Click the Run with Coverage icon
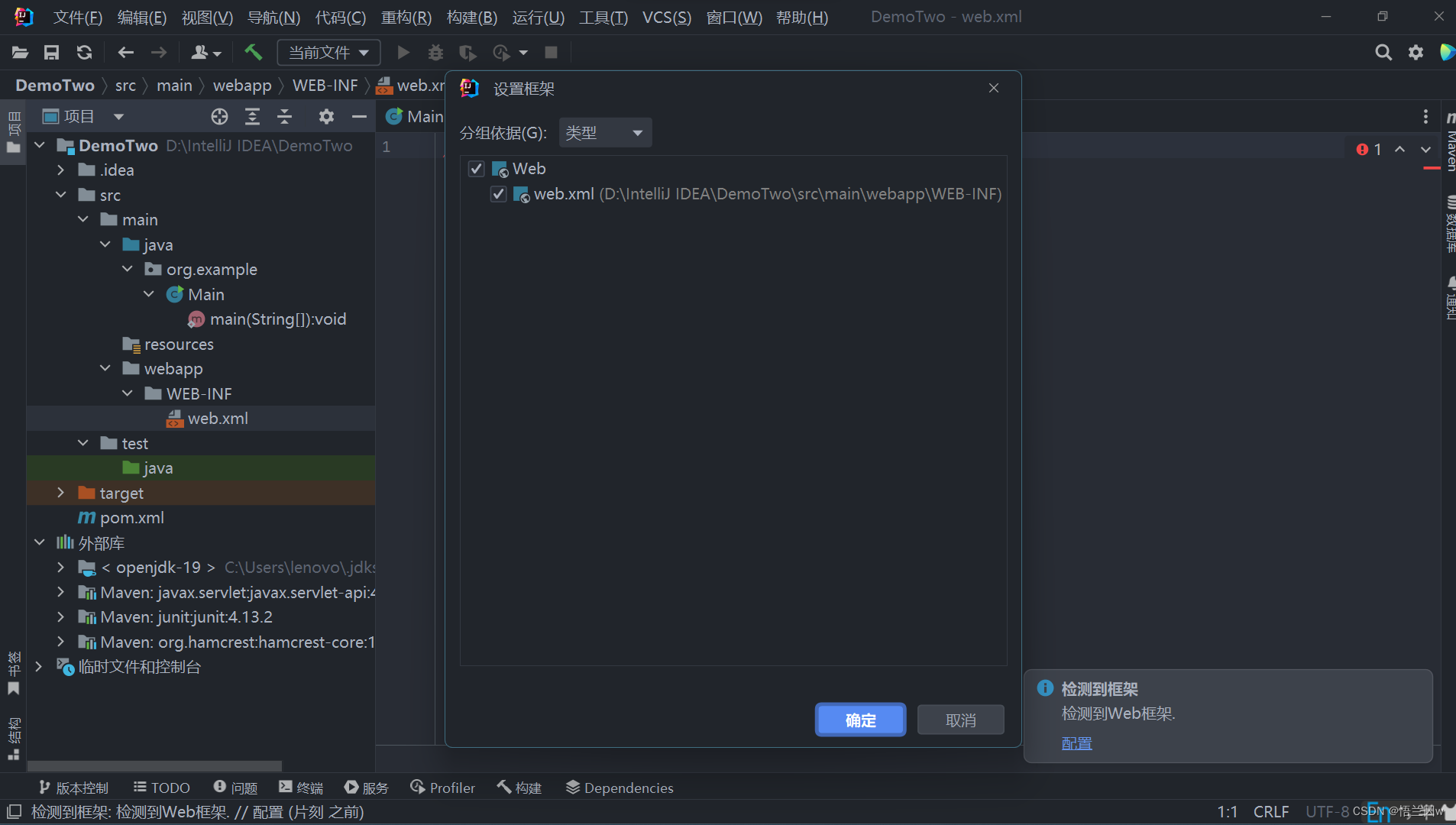Viewport: 1456px width, 825px height. tap(468, 52)
